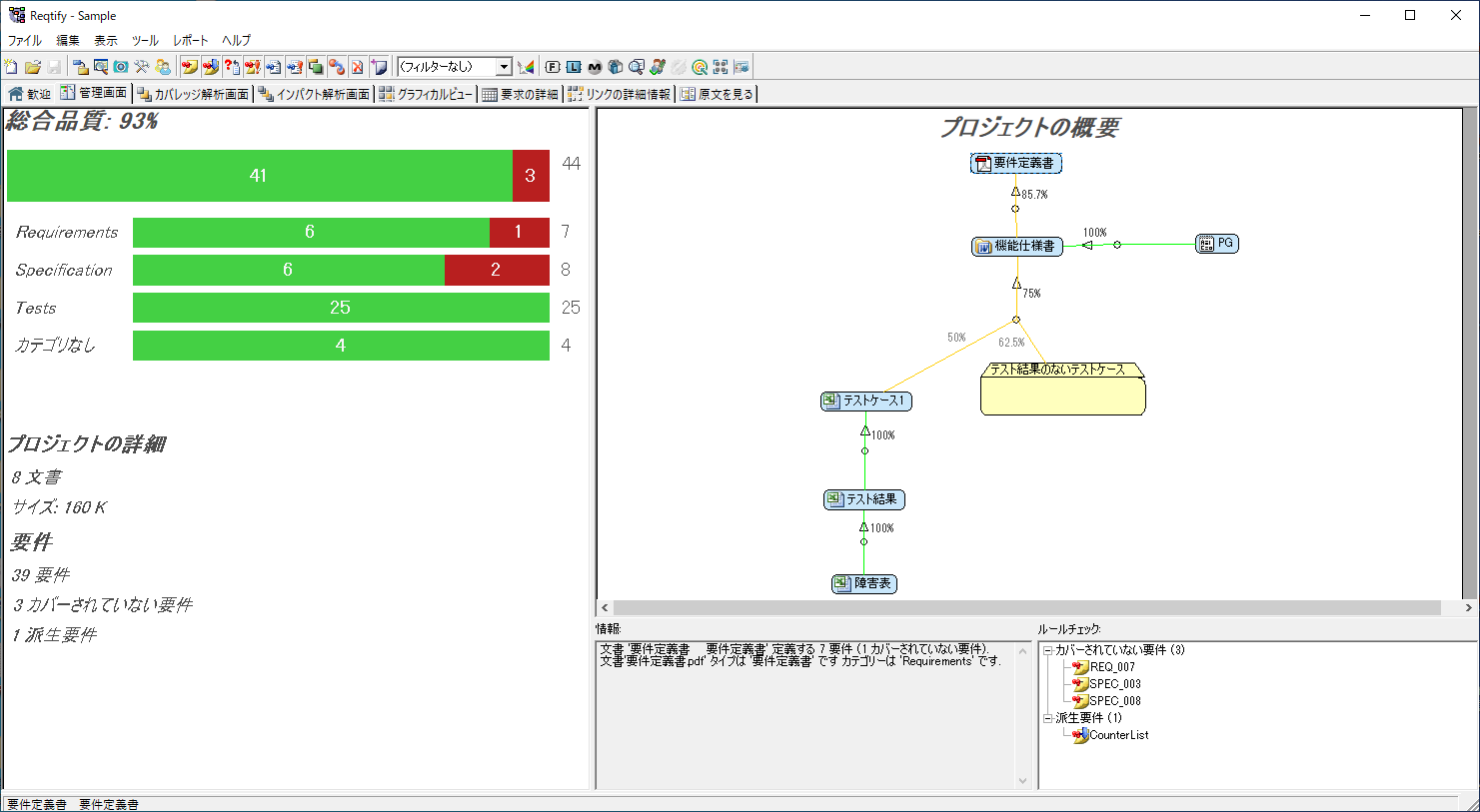Click the F icon in the toolbar

pyautogui.click(x=553, y=67)
